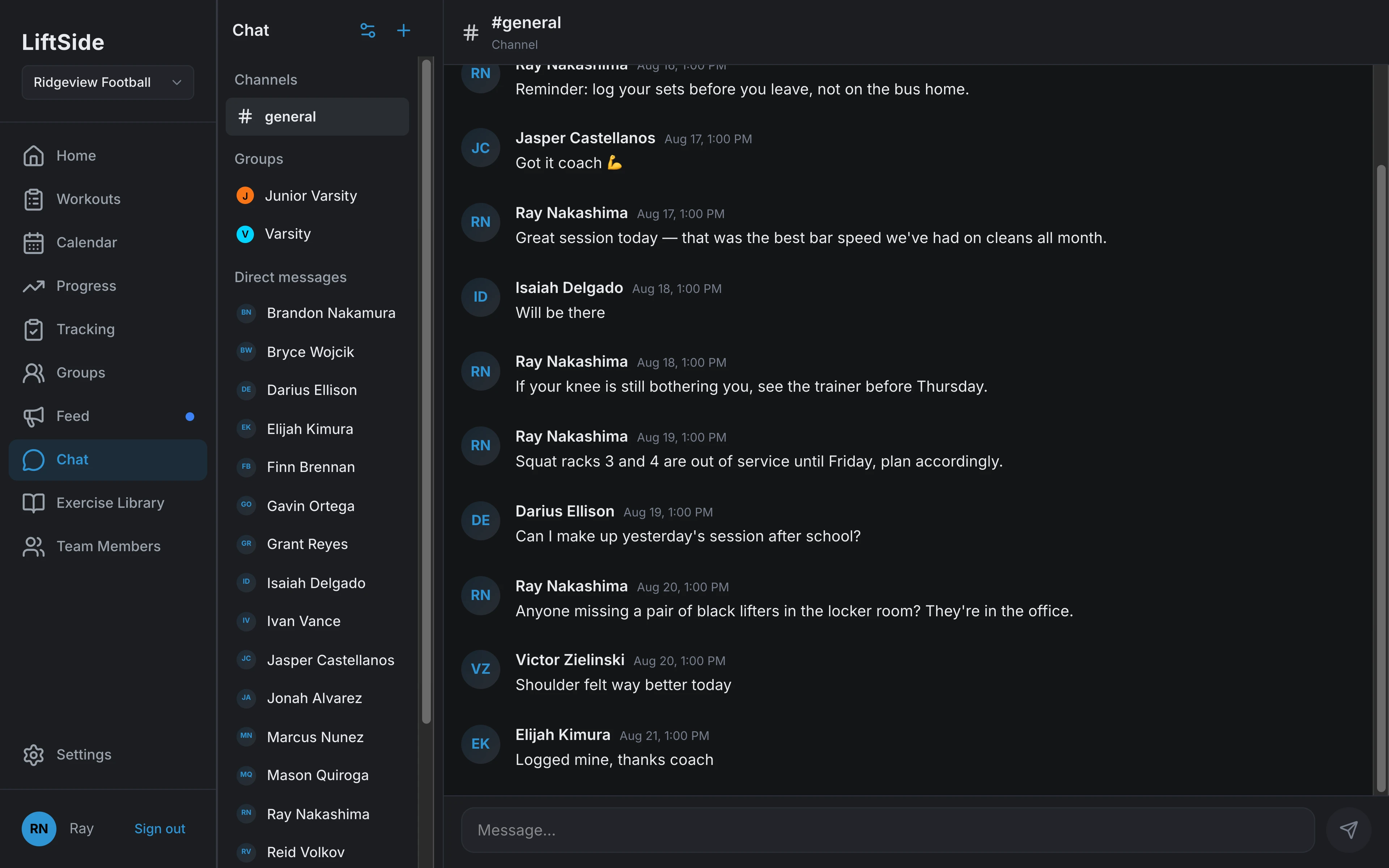Open direct message with Reid Volkov

click(317, 852)
